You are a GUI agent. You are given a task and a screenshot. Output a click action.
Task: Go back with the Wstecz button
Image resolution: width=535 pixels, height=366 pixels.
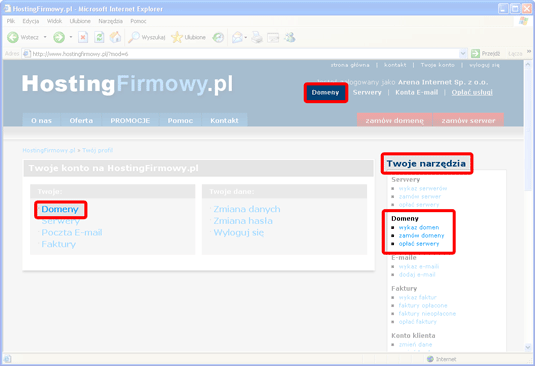23,37
